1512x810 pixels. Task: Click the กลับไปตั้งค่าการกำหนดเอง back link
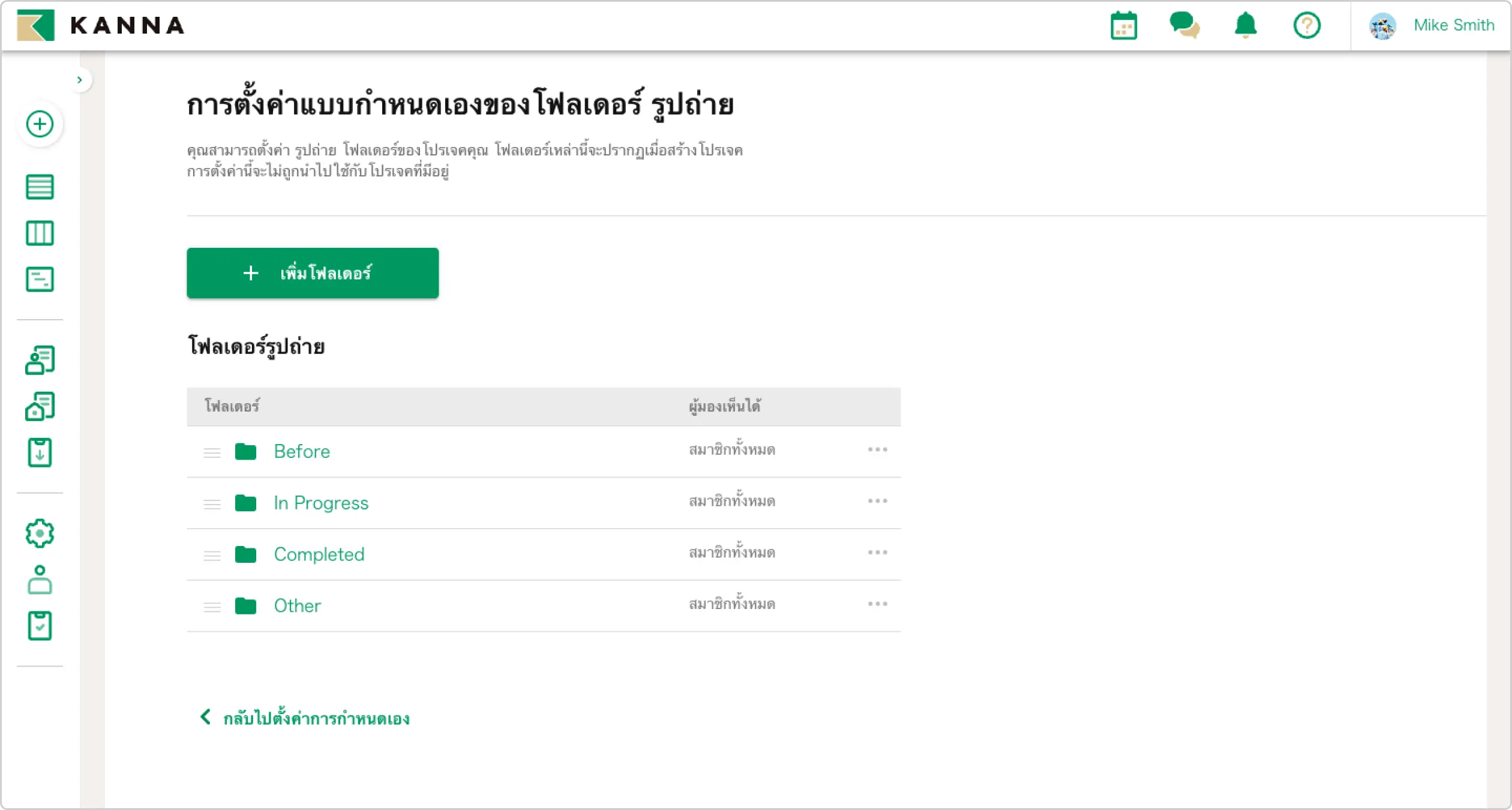[304, 718]
